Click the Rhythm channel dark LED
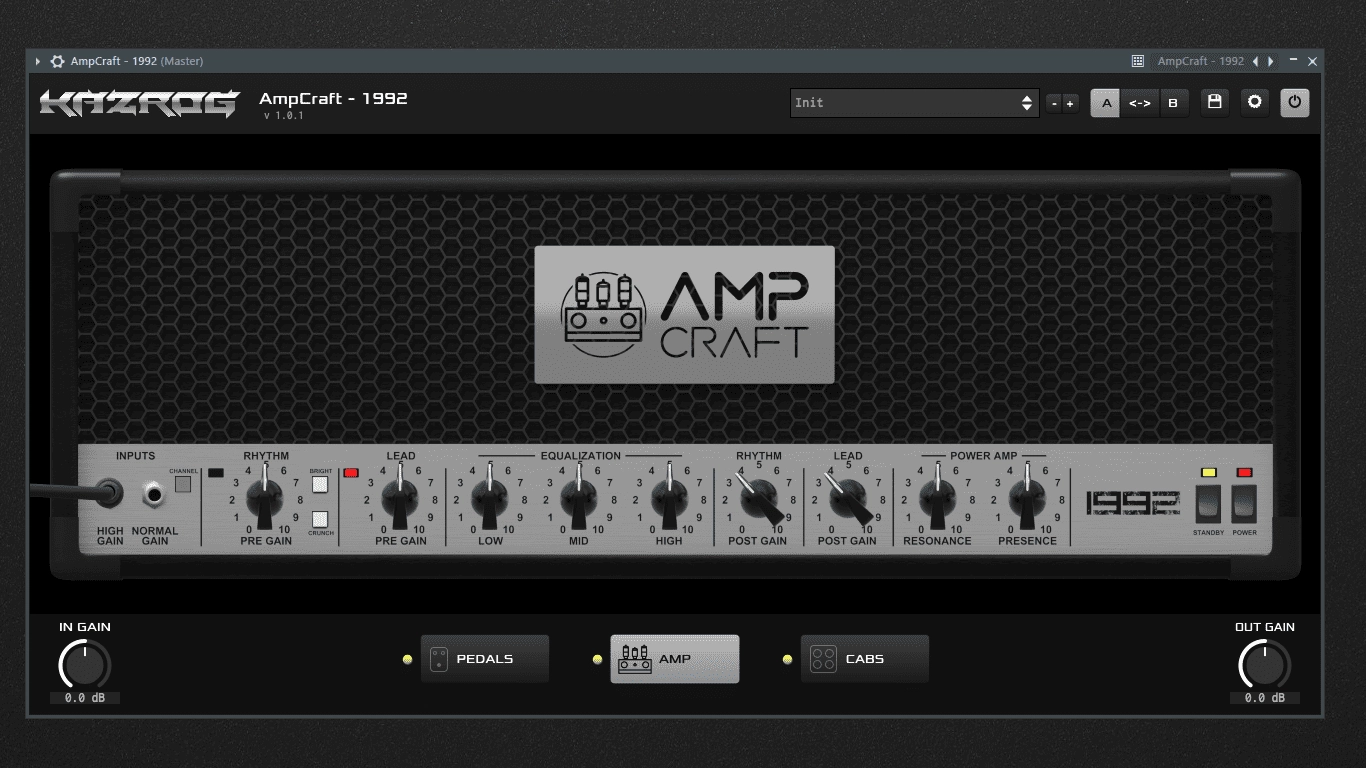1366x768 pixels. click(x=216, y=472)
